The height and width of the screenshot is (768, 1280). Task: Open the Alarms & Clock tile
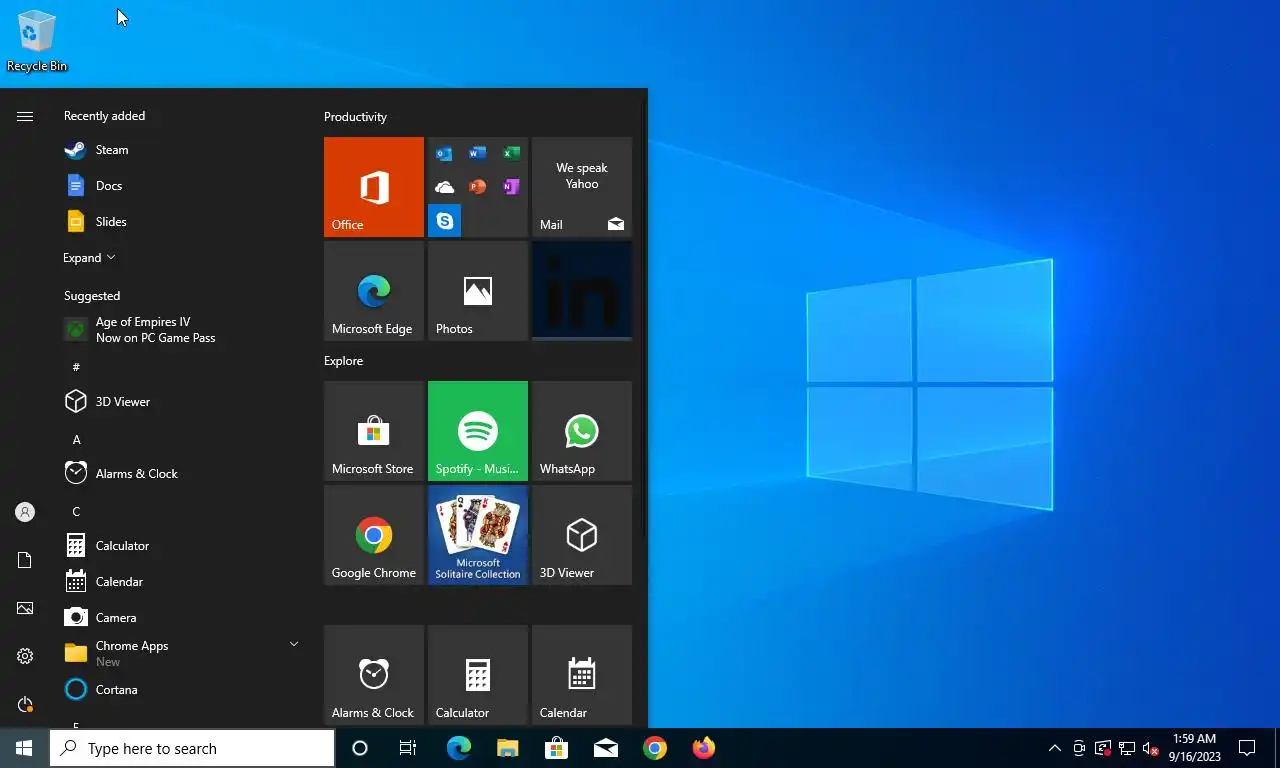coord(374,675)
